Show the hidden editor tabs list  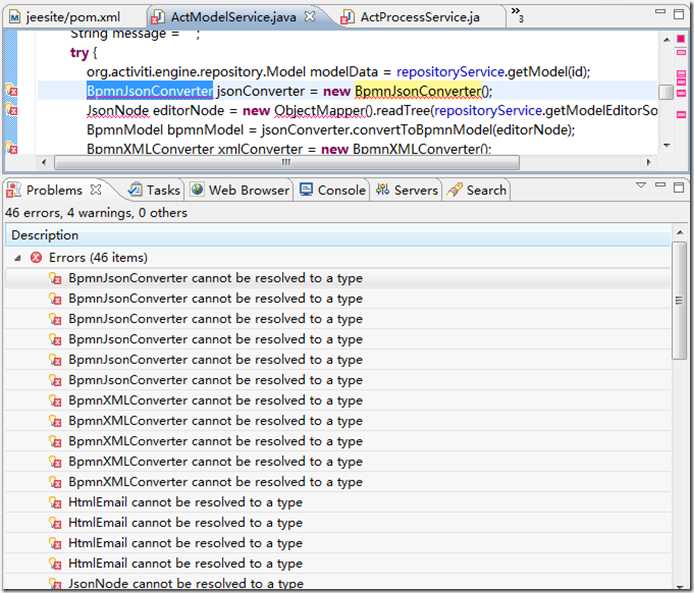tap(517, 14)
